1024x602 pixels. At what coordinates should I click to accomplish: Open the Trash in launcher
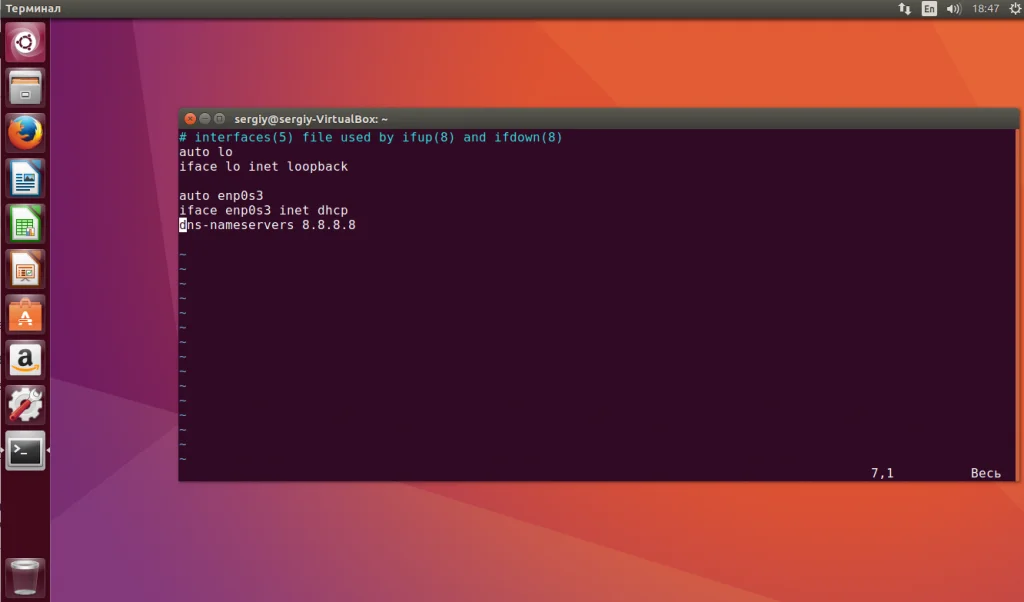(25, 577)
